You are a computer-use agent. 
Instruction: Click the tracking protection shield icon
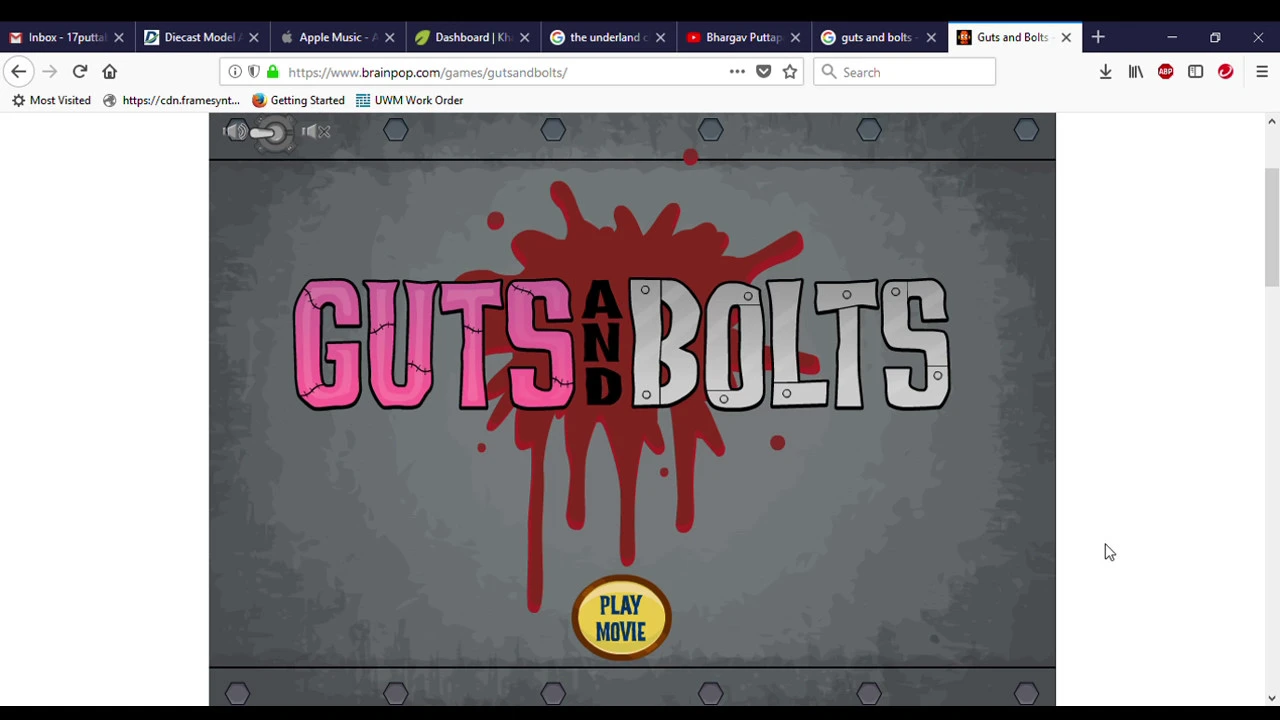(253, 72)
